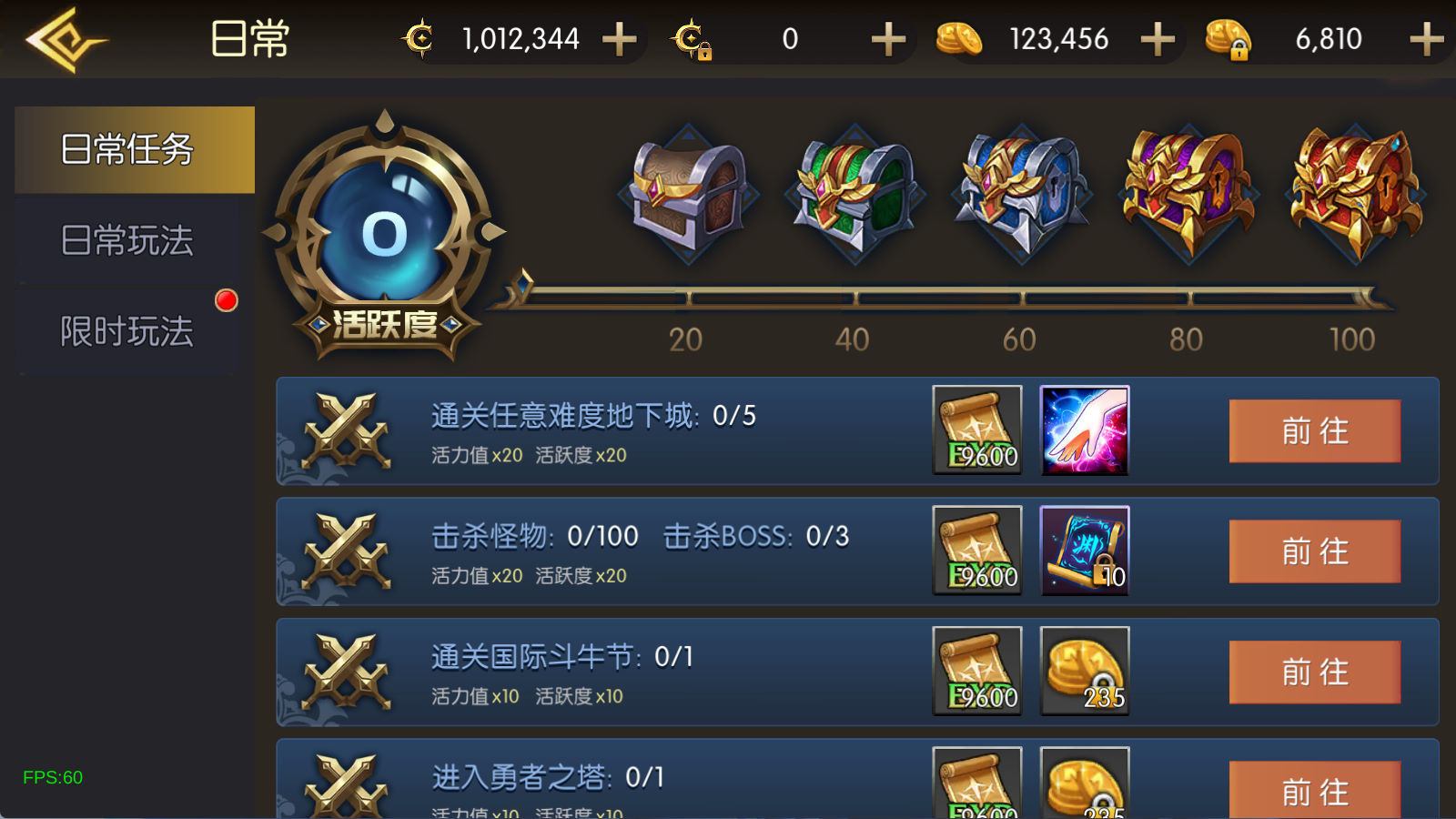This screenshot has width=1456, height=819.
Task: Add locked currency showing 0
Action: (888, 39)
